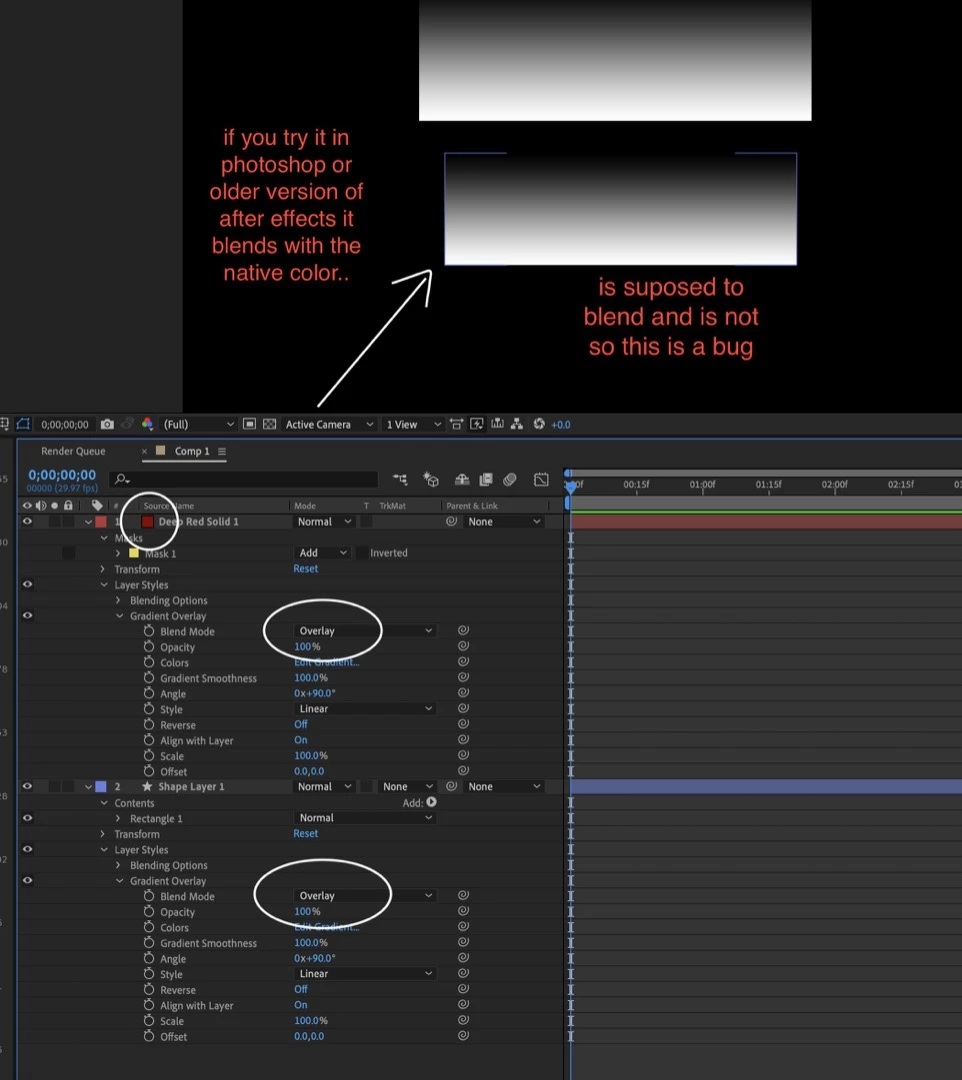962x1080 pixels.
Task: Open the (Full) resolution dropdown
Action: pos(198,424)
